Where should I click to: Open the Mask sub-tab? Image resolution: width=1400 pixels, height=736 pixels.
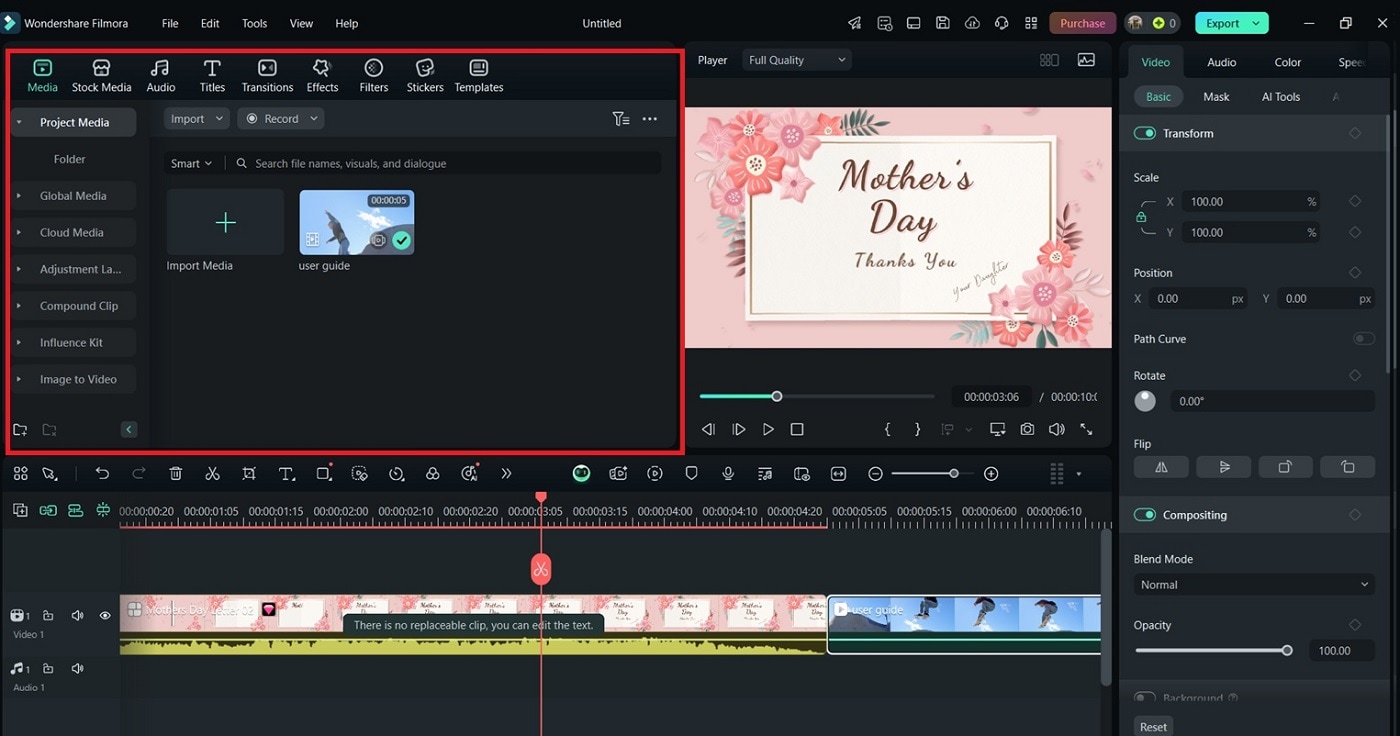point(1216,97)
